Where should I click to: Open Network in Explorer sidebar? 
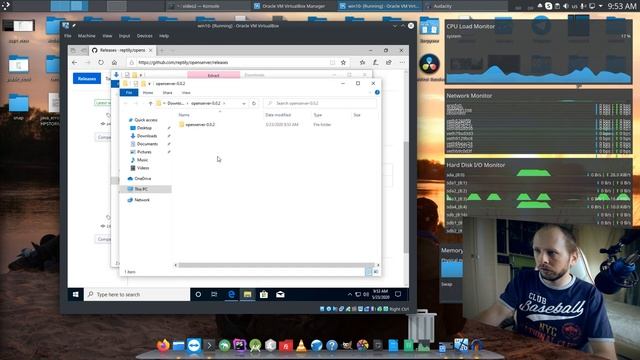coord(139,200)
